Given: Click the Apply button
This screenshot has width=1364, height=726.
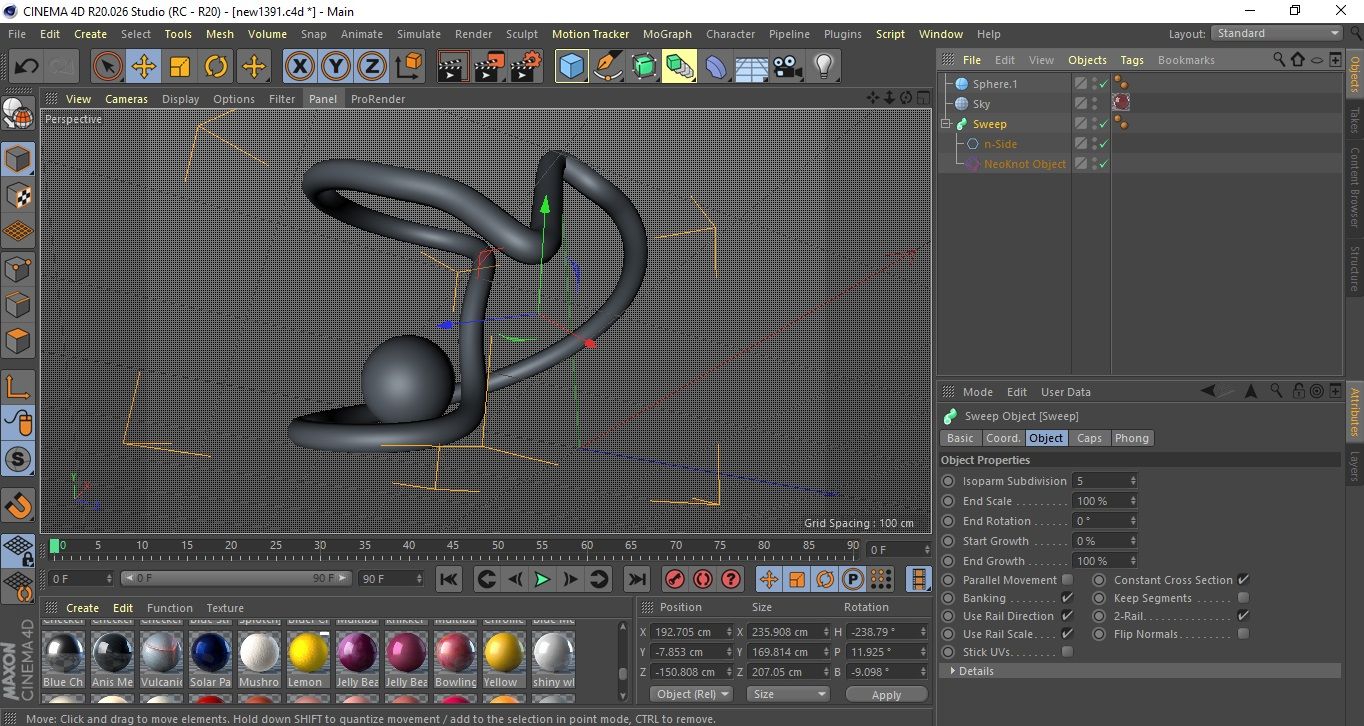Looking at the screenshot, I should pos(886,694).
